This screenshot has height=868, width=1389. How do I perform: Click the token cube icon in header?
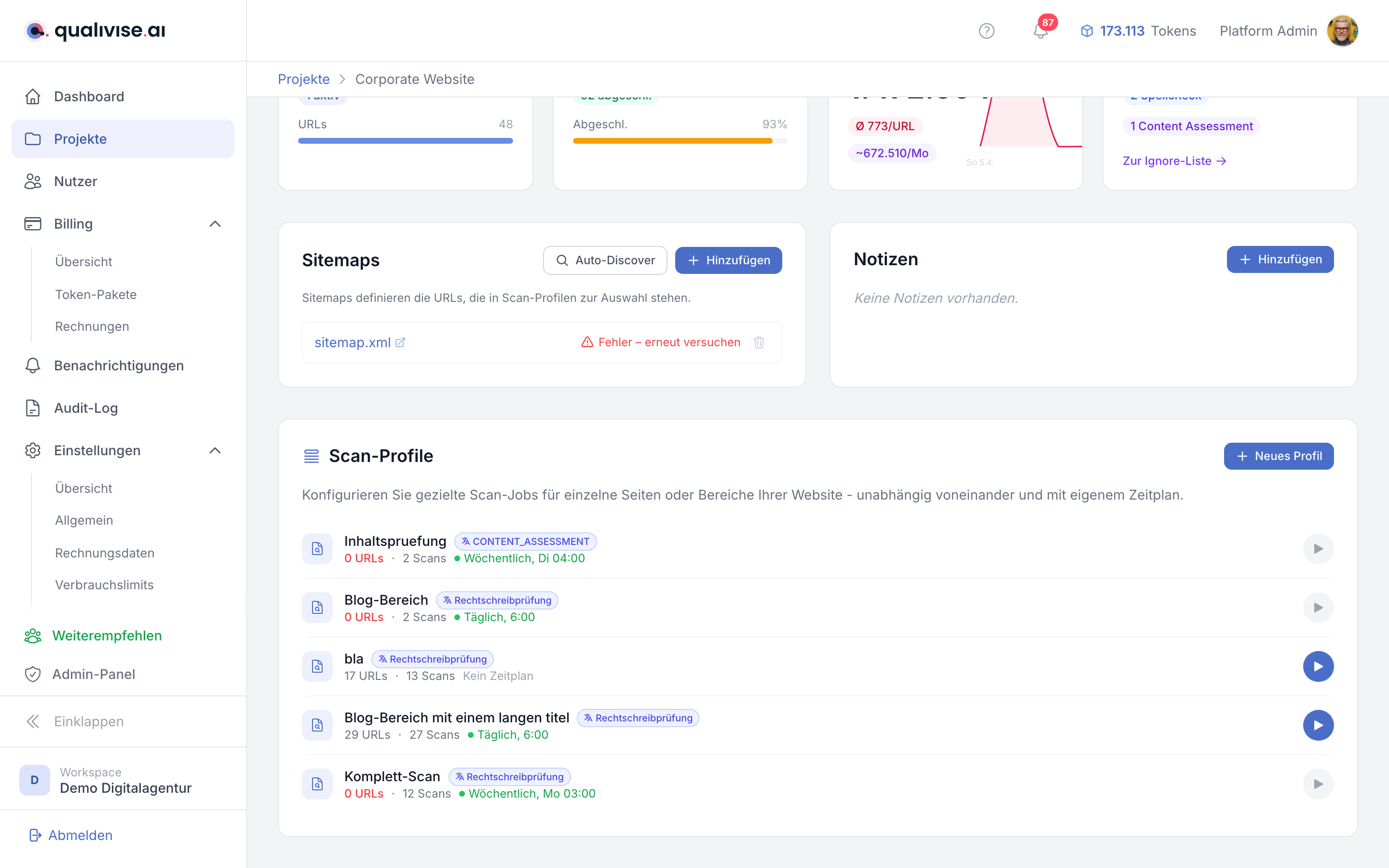(1087, 31)
